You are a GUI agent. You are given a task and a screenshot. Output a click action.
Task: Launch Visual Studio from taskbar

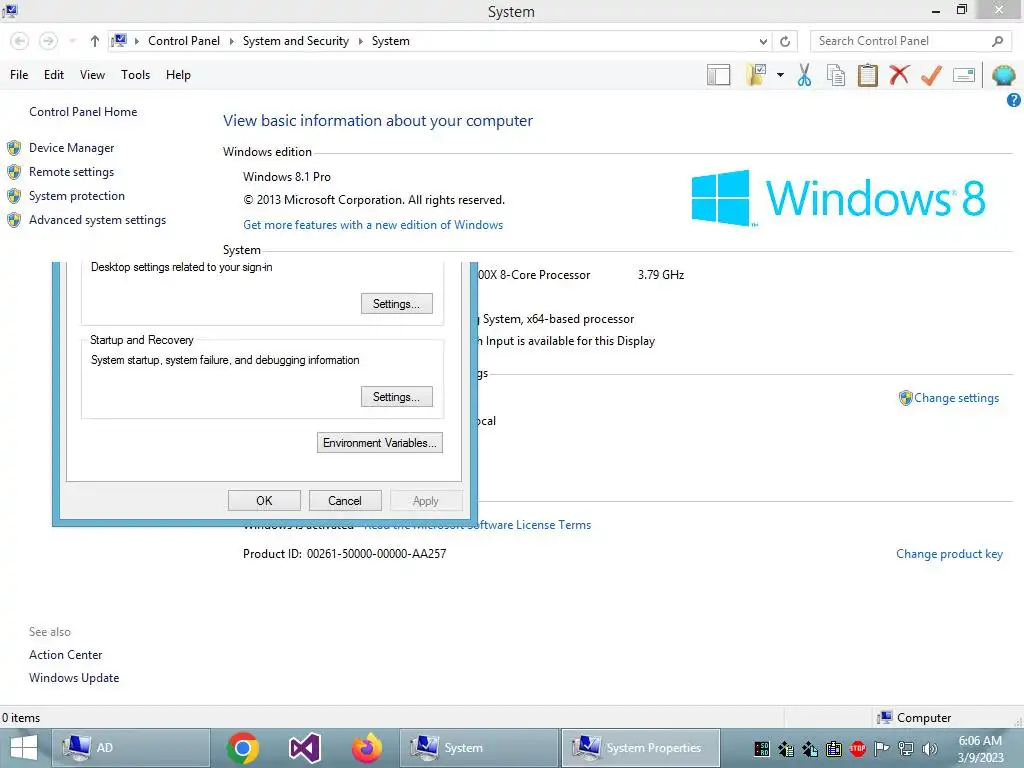coord(304,748)
